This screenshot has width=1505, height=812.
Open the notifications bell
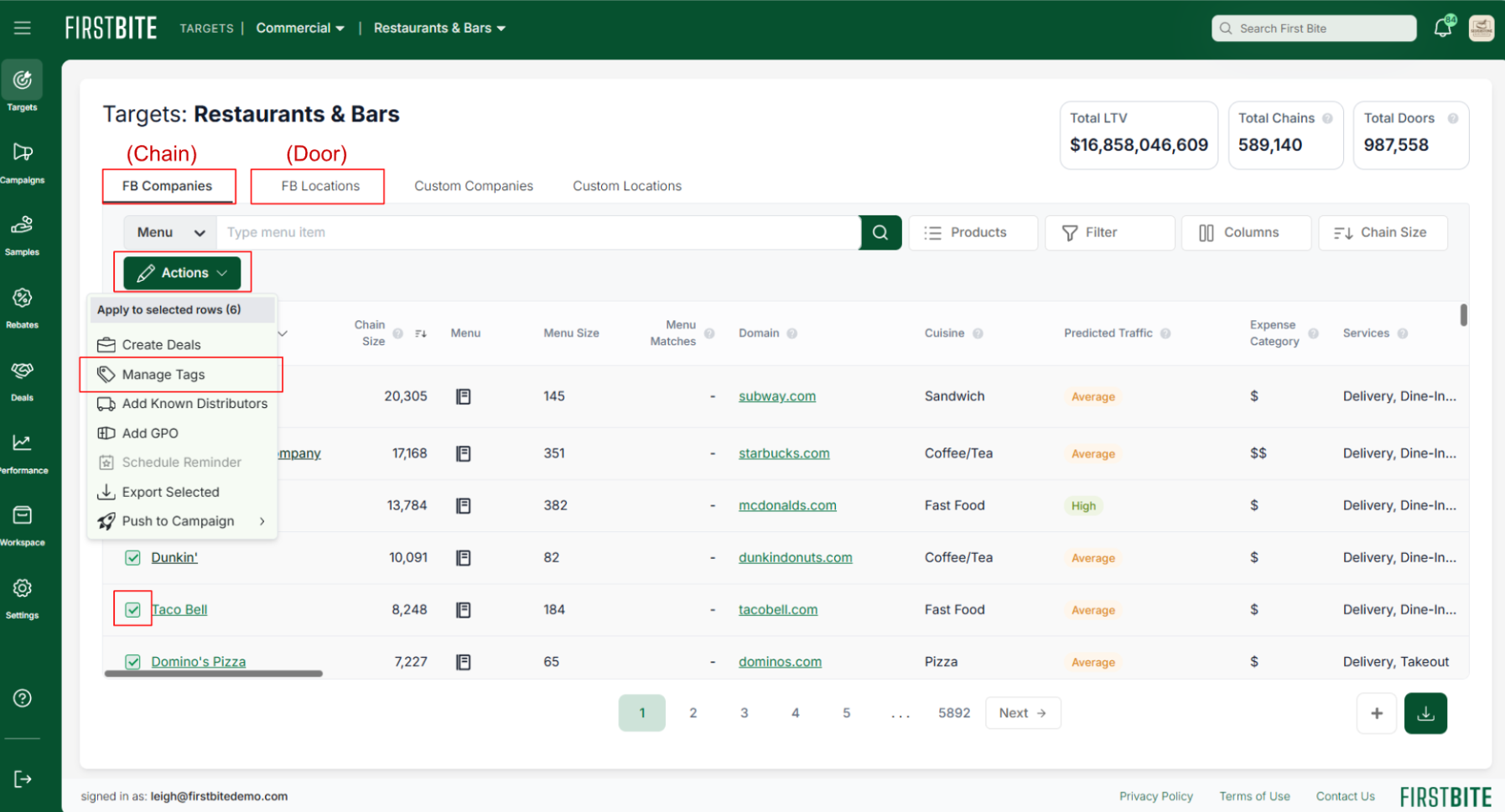[1444, 27]
